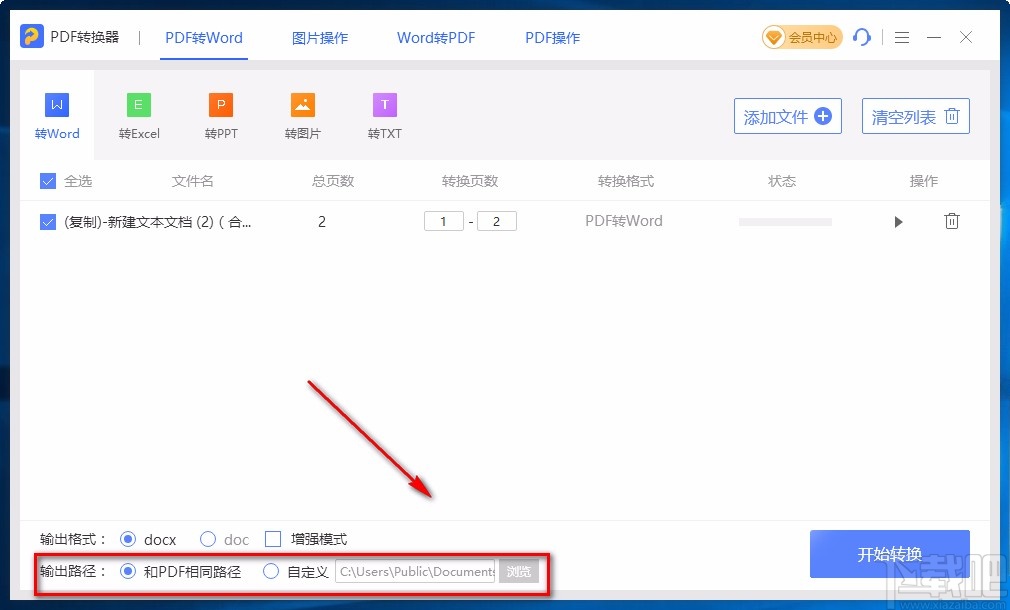The image size is (1010, 610).
Task: Switch to the Word转PDF tab
Action: point(435,37)
